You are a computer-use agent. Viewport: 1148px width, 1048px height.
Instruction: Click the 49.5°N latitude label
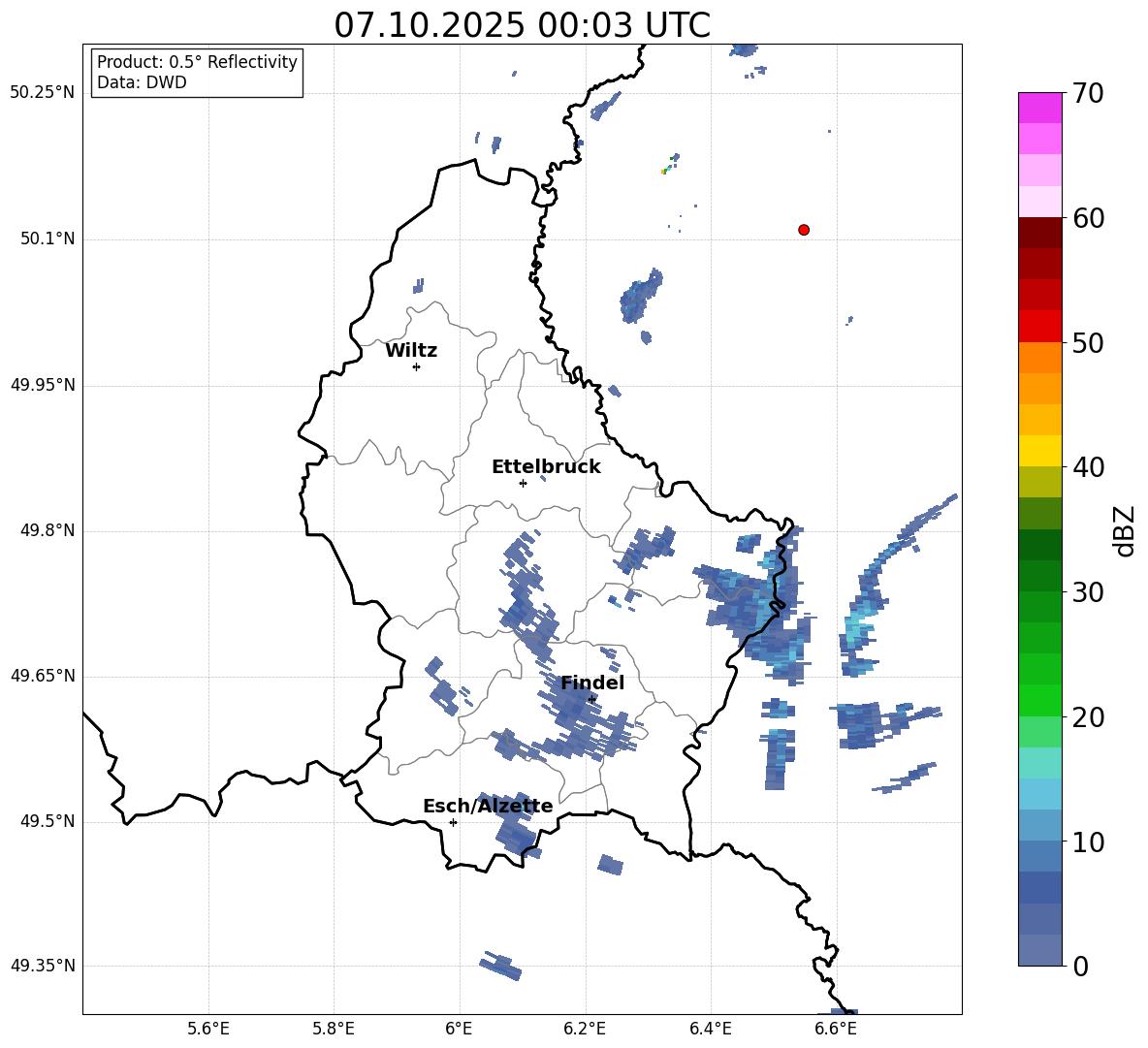click(x=48, y=821)
